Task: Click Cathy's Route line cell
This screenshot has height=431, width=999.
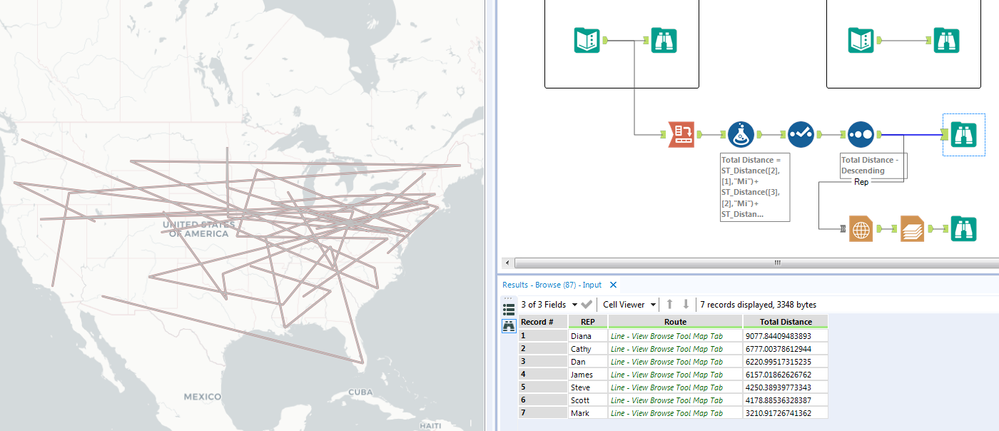Action: coord(675,349)
